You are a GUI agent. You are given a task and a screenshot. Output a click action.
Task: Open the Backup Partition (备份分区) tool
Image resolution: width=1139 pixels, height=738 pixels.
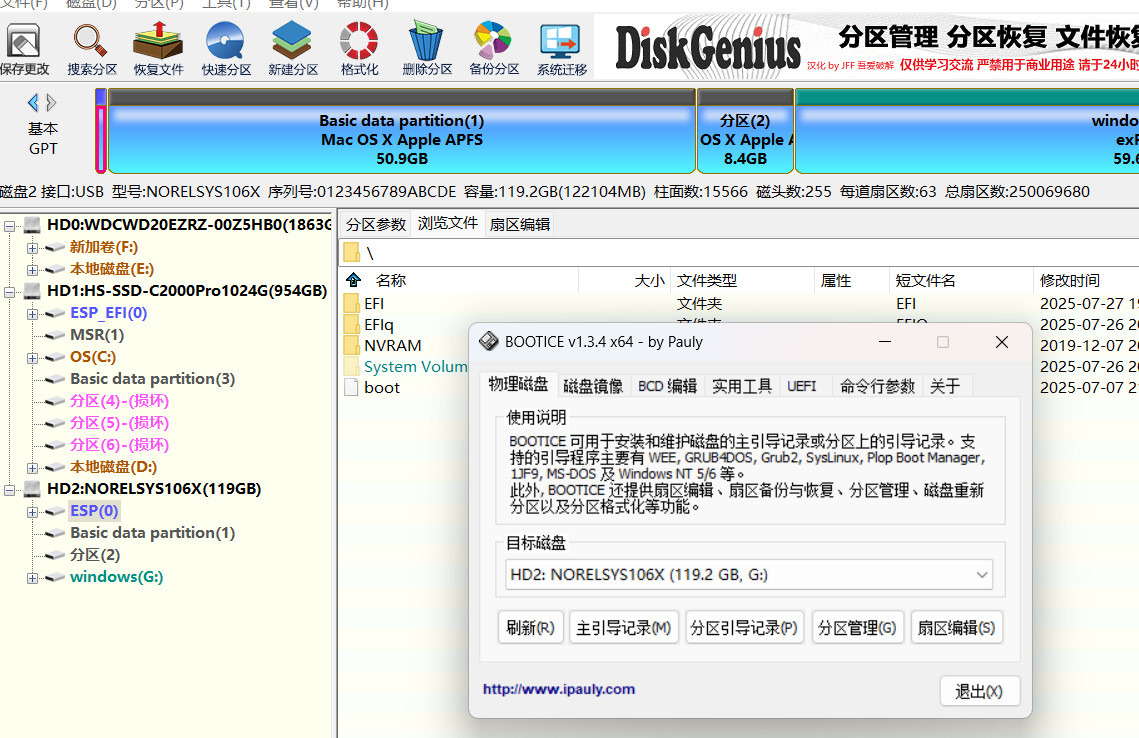coord(493,48)
